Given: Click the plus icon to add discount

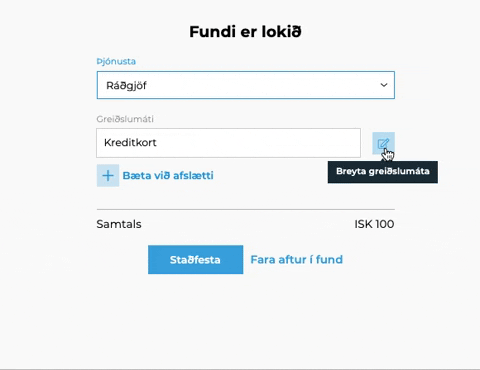Looking at the screenshot, I should pos(108,175).
